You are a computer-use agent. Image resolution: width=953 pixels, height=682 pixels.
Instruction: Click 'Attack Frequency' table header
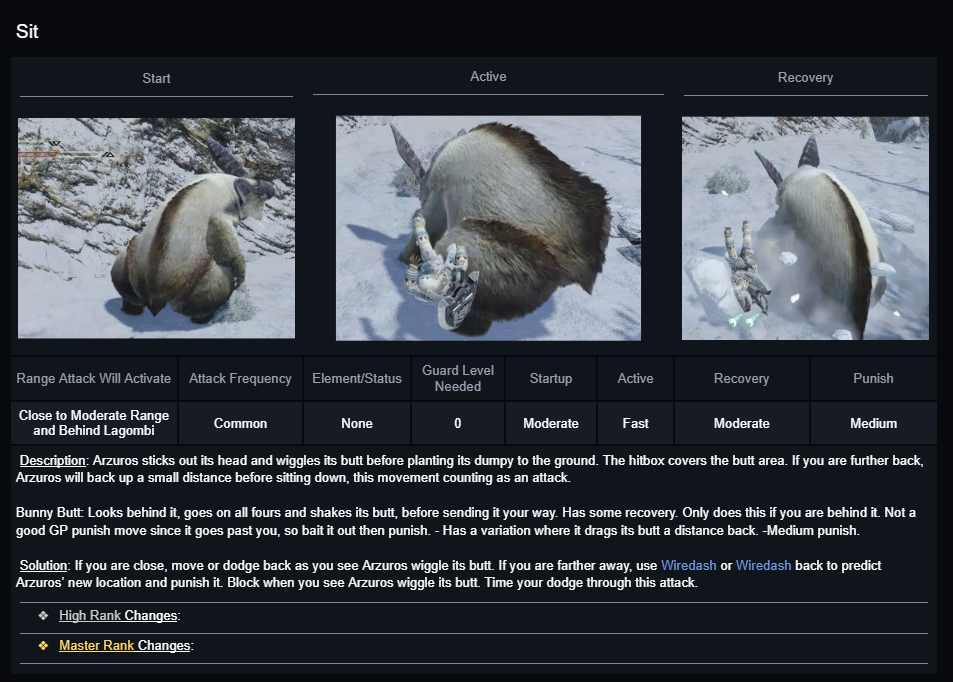pos(240,379)
